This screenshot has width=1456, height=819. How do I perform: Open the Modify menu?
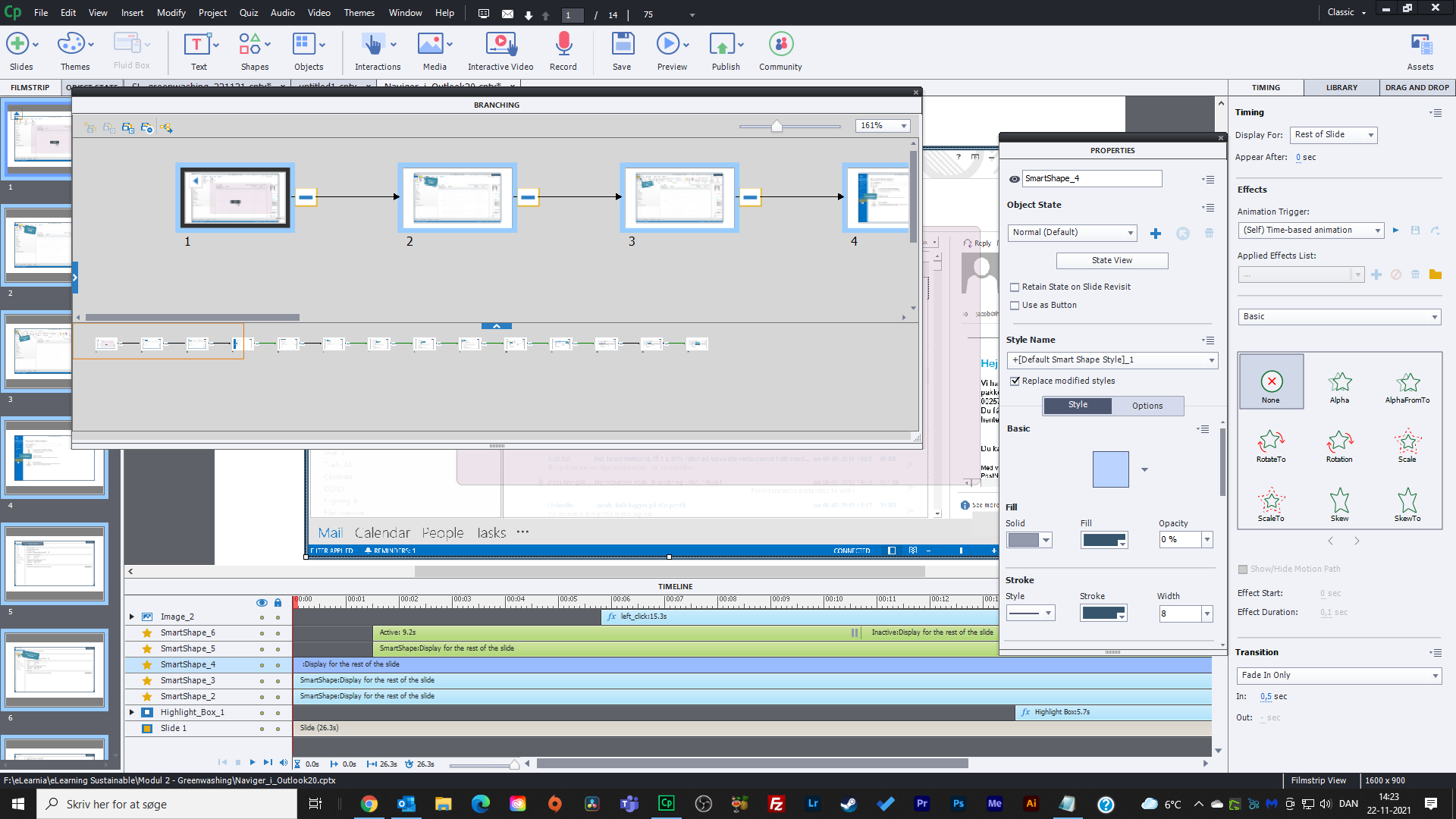click(171, 13)
